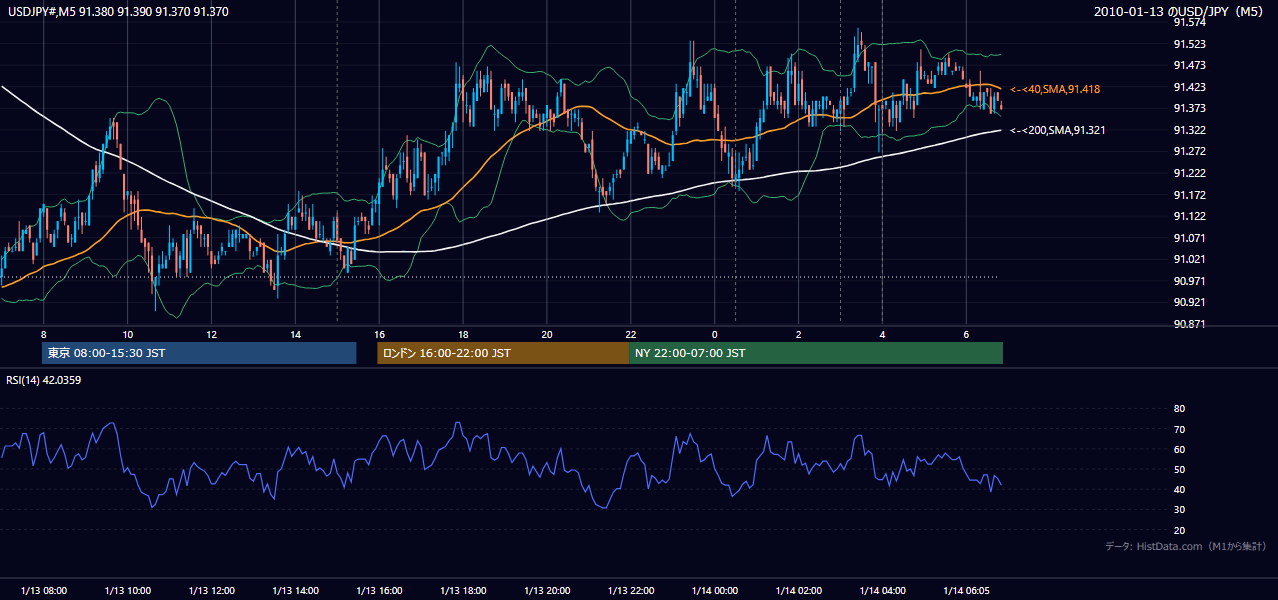Image resolution: width=1278 pixels, height=600 pixels.
Task: Click the hour 18 tick under price chart
Action: click(x=463, y=333)
